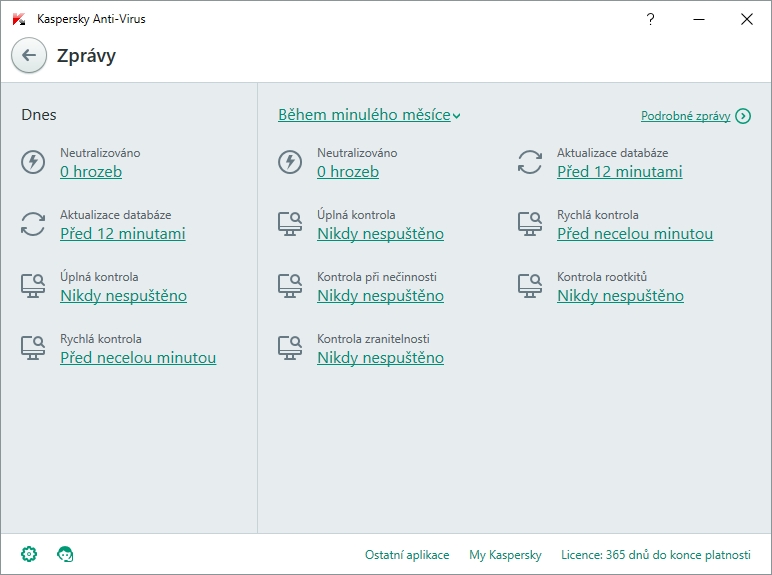Click the license 365 days status text
The image size is (772, 575).
[655, 555]
